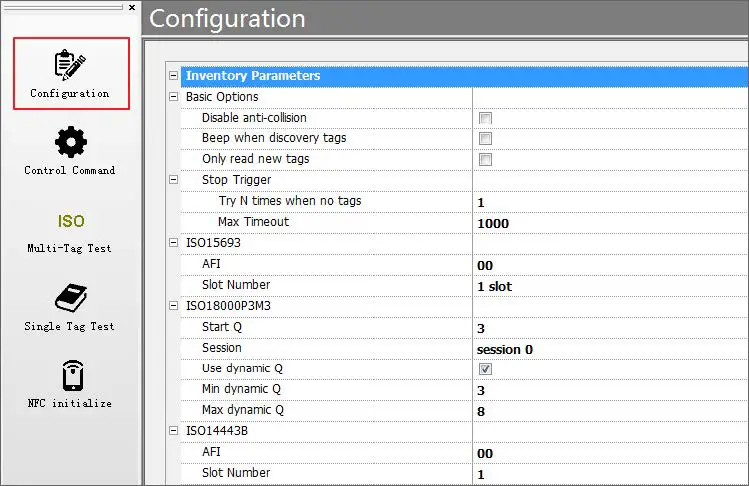Enable Disable anti-collision checkbox
Image resolution: width=749 pixels, height=486 pixels.
[x=486, y=118]
